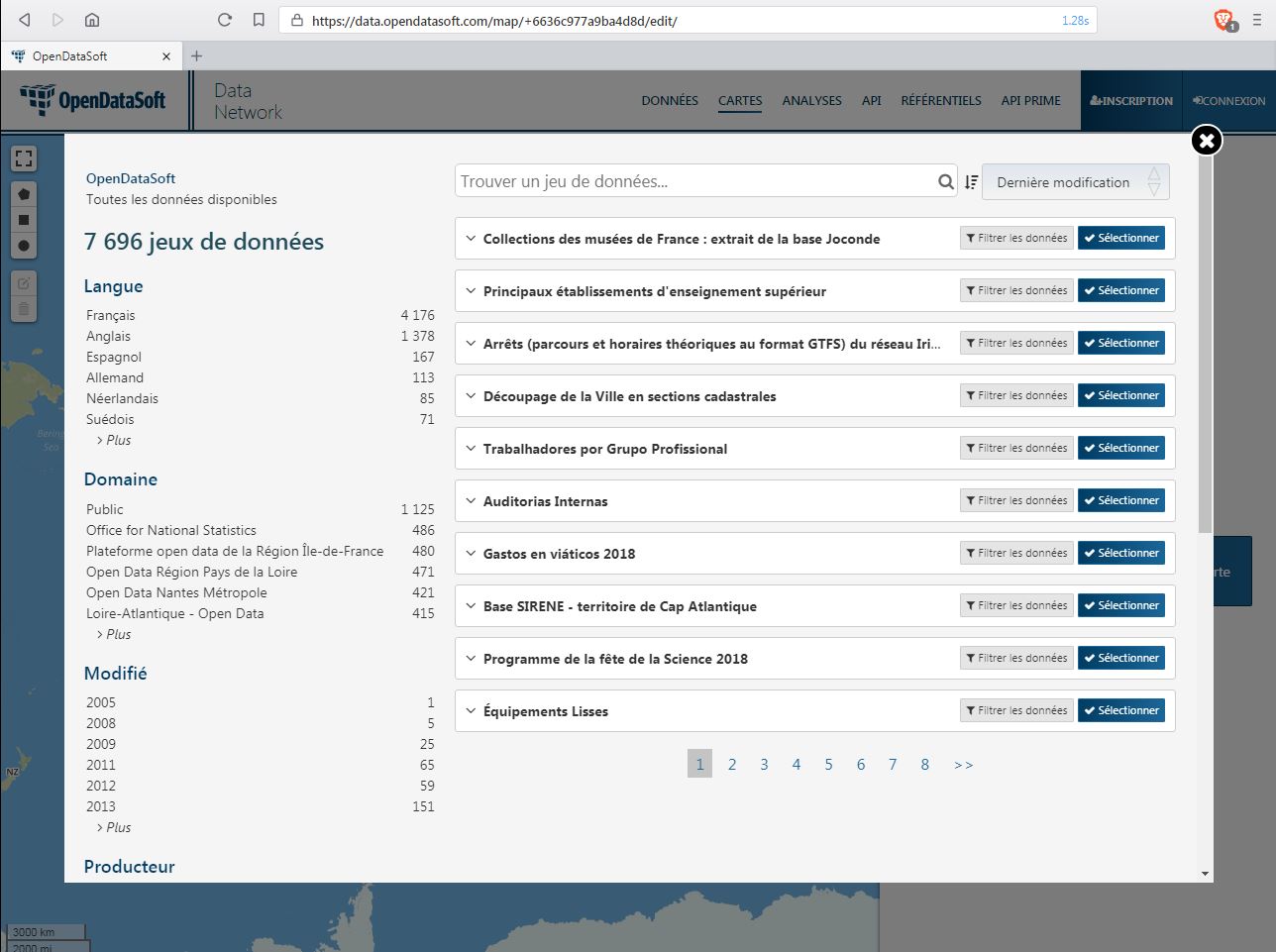Select the polygon drawing tool

click(x=24, y=194)
